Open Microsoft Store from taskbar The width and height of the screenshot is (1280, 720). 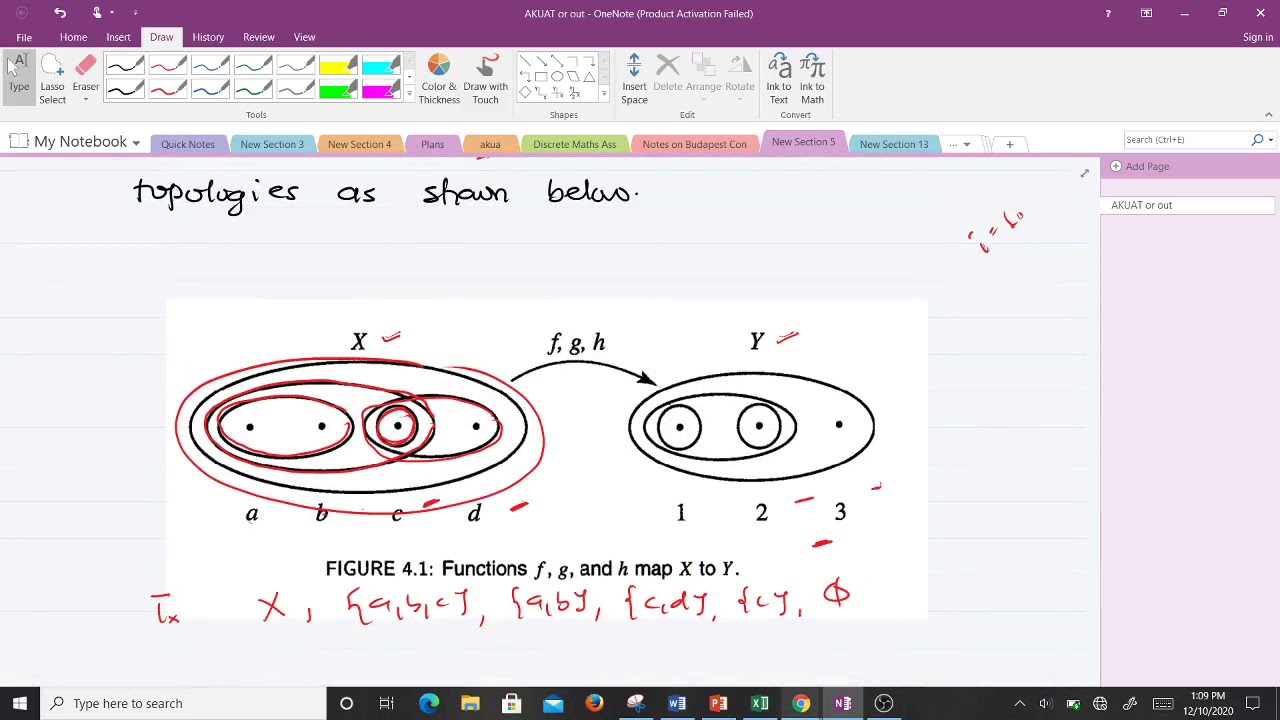[511, 703]
